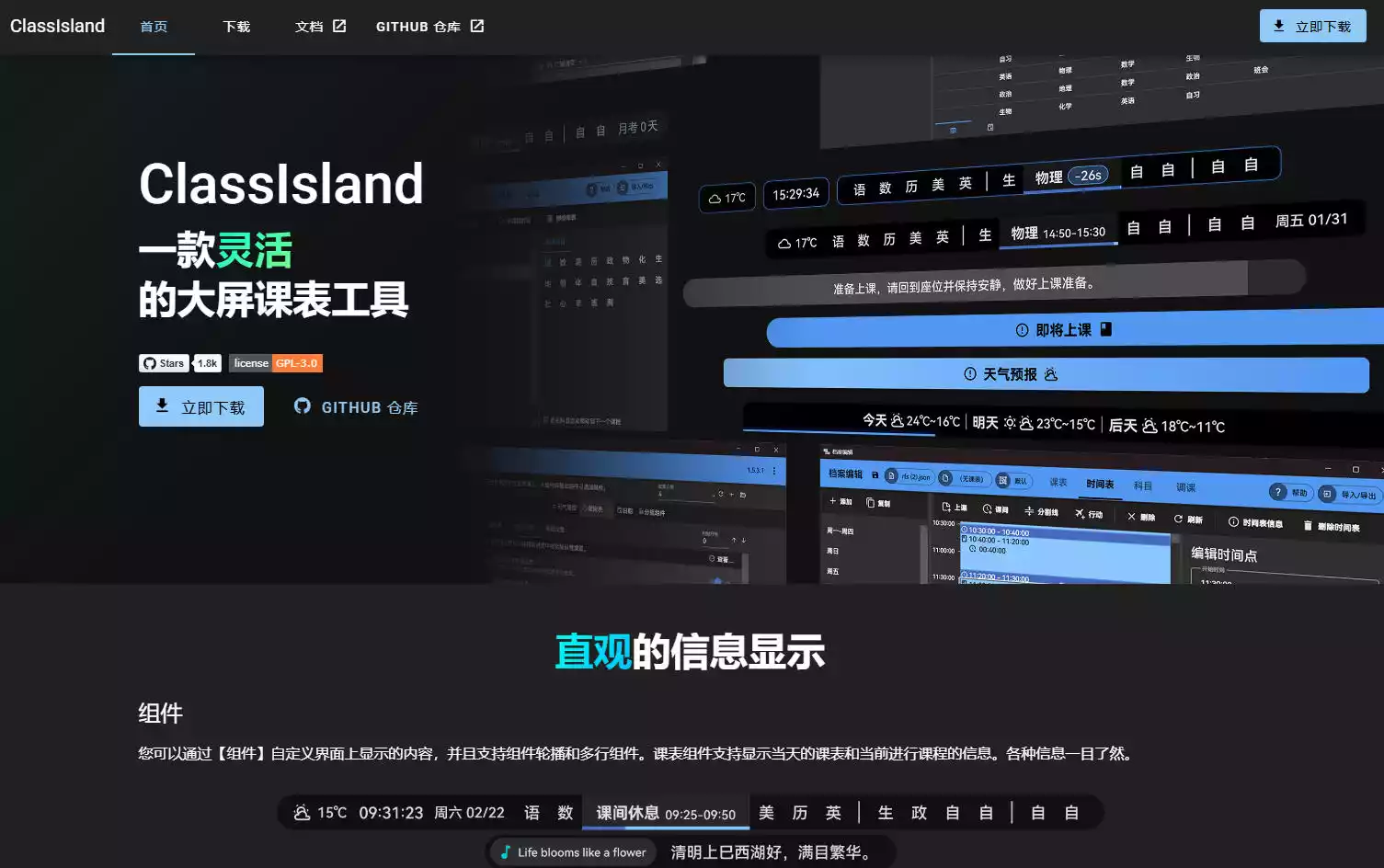Click the 15:29:34 clock chip in hero image

click(795, 194)
